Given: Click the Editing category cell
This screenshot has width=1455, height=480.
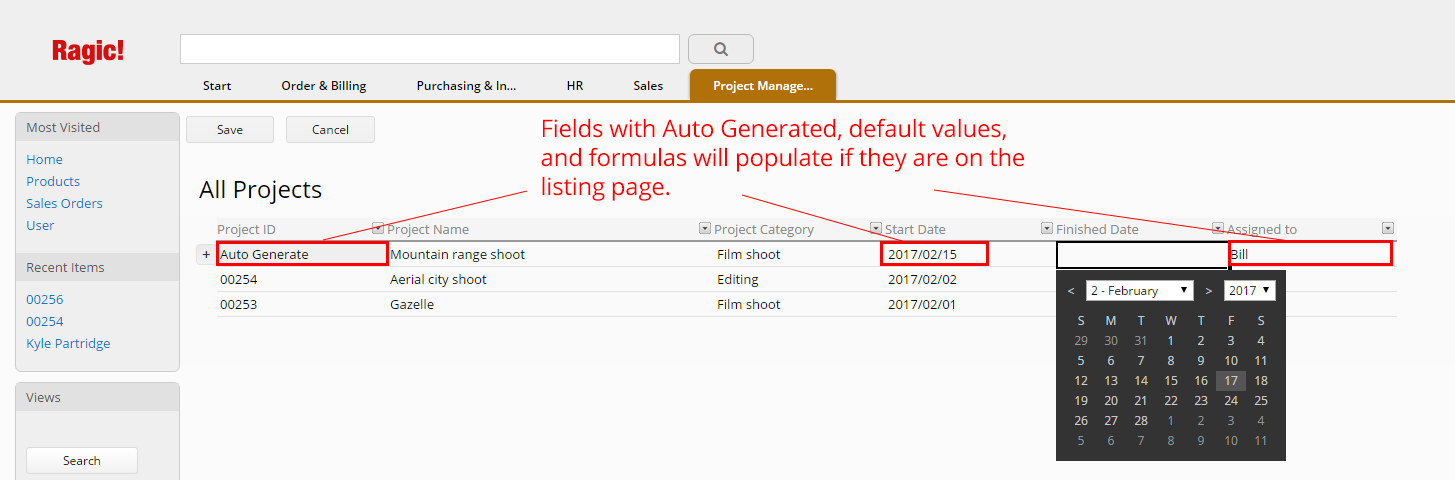Looking at the screenshot, I should 737,279.
